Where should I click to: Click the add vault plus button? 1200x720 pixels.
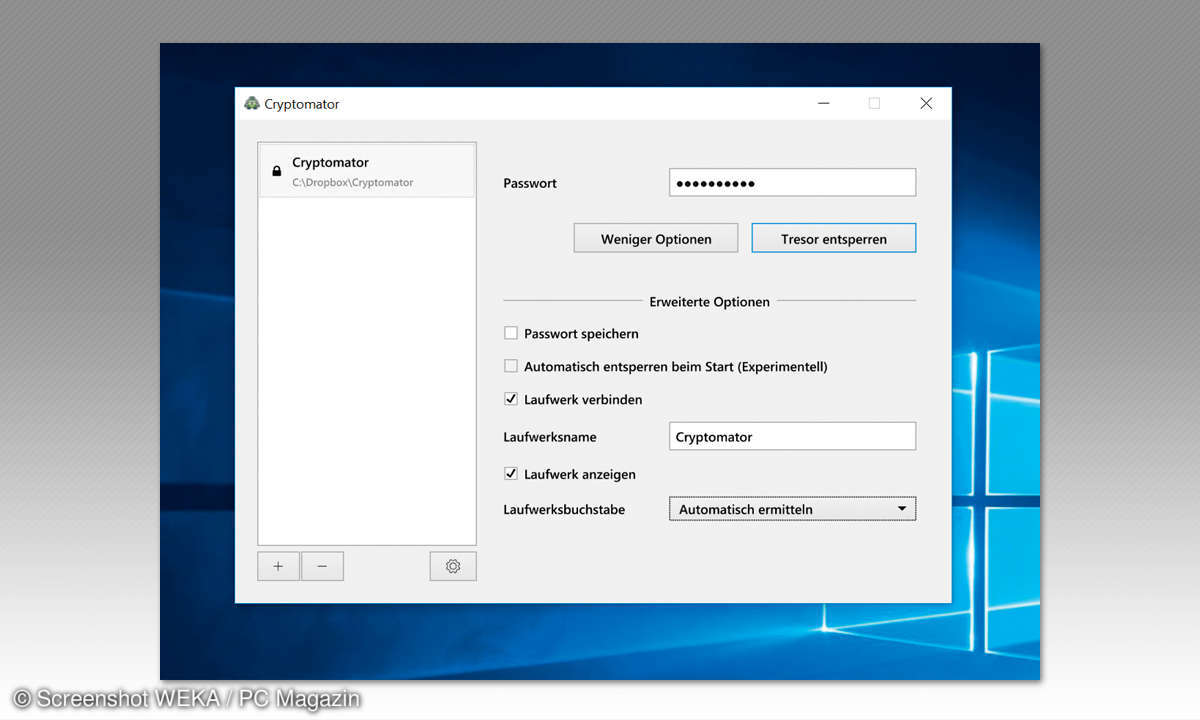coord(278,566)
